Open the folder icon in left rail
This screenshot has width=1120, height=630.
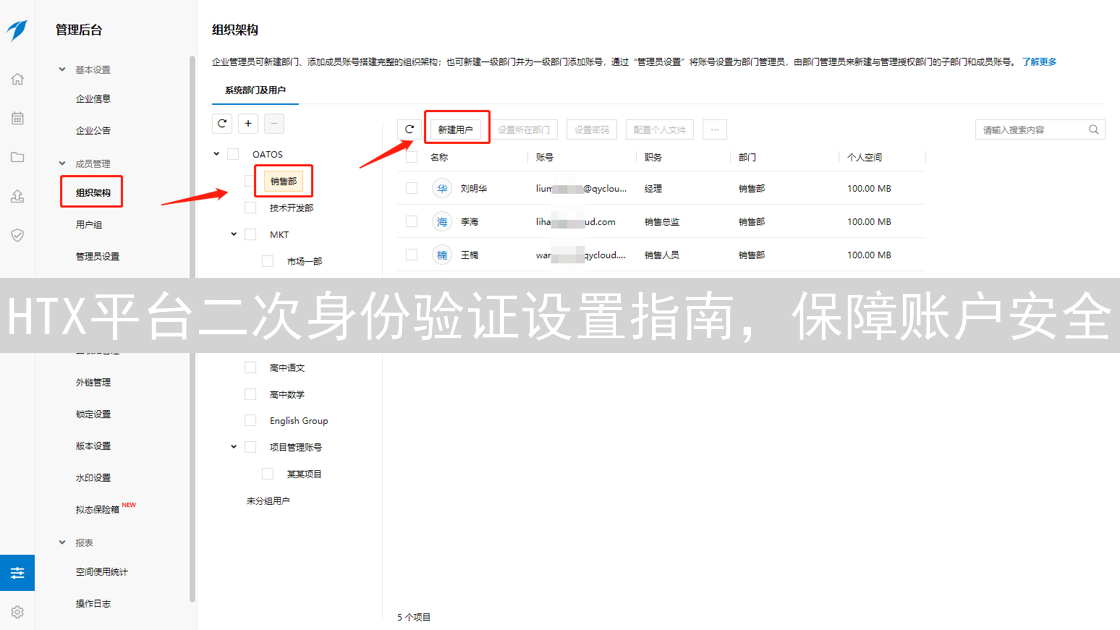click(17, 157)
